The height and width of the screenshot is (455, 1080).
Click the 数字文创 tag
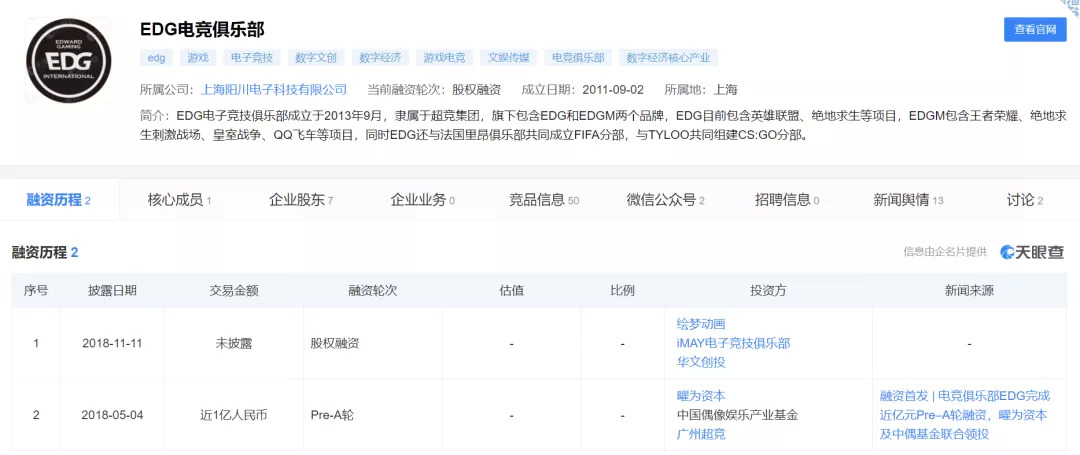(316, 58)
